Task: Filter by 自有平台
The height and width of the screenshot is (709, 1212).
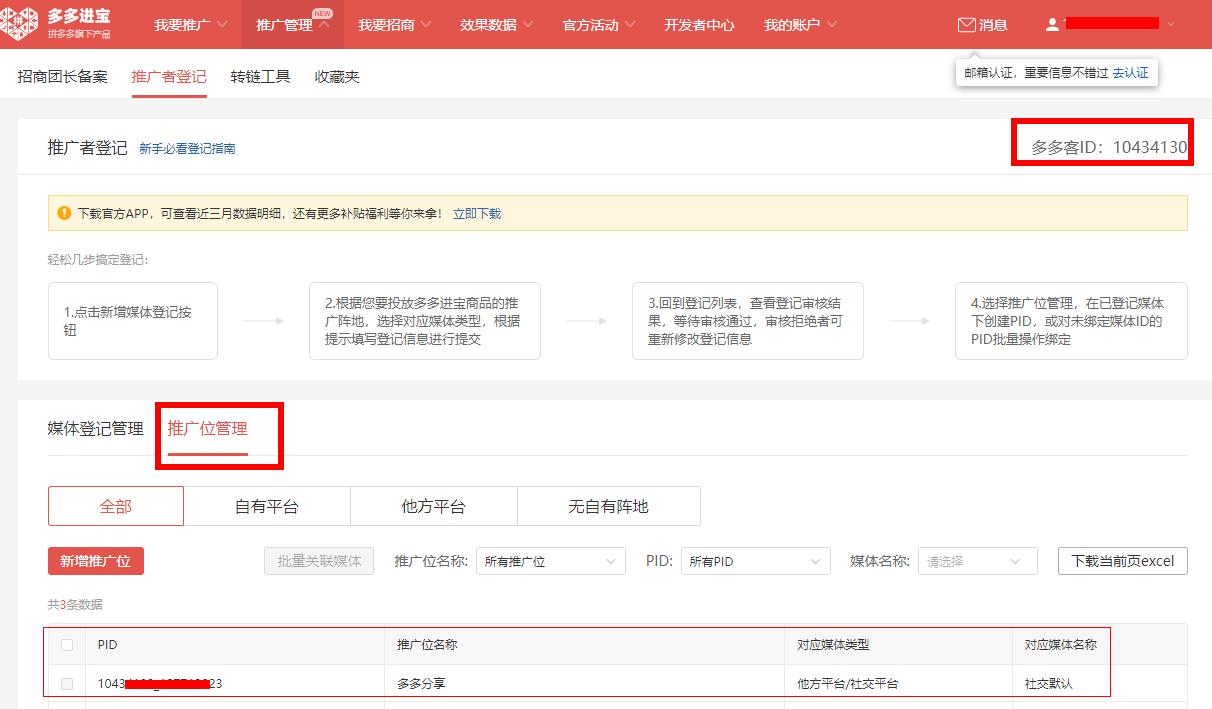Action: pyautogui.click(x=267, y=506)
